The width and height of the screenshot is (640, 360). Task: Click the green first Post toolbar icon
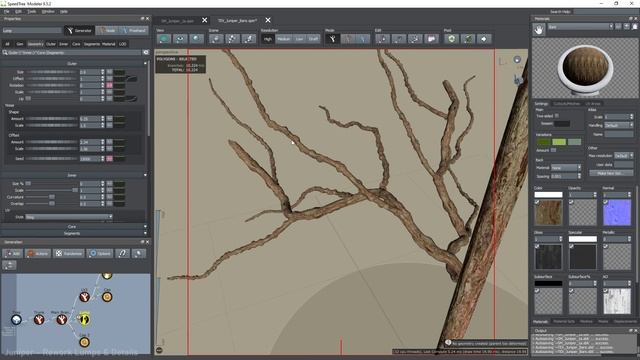pos(451,39)
